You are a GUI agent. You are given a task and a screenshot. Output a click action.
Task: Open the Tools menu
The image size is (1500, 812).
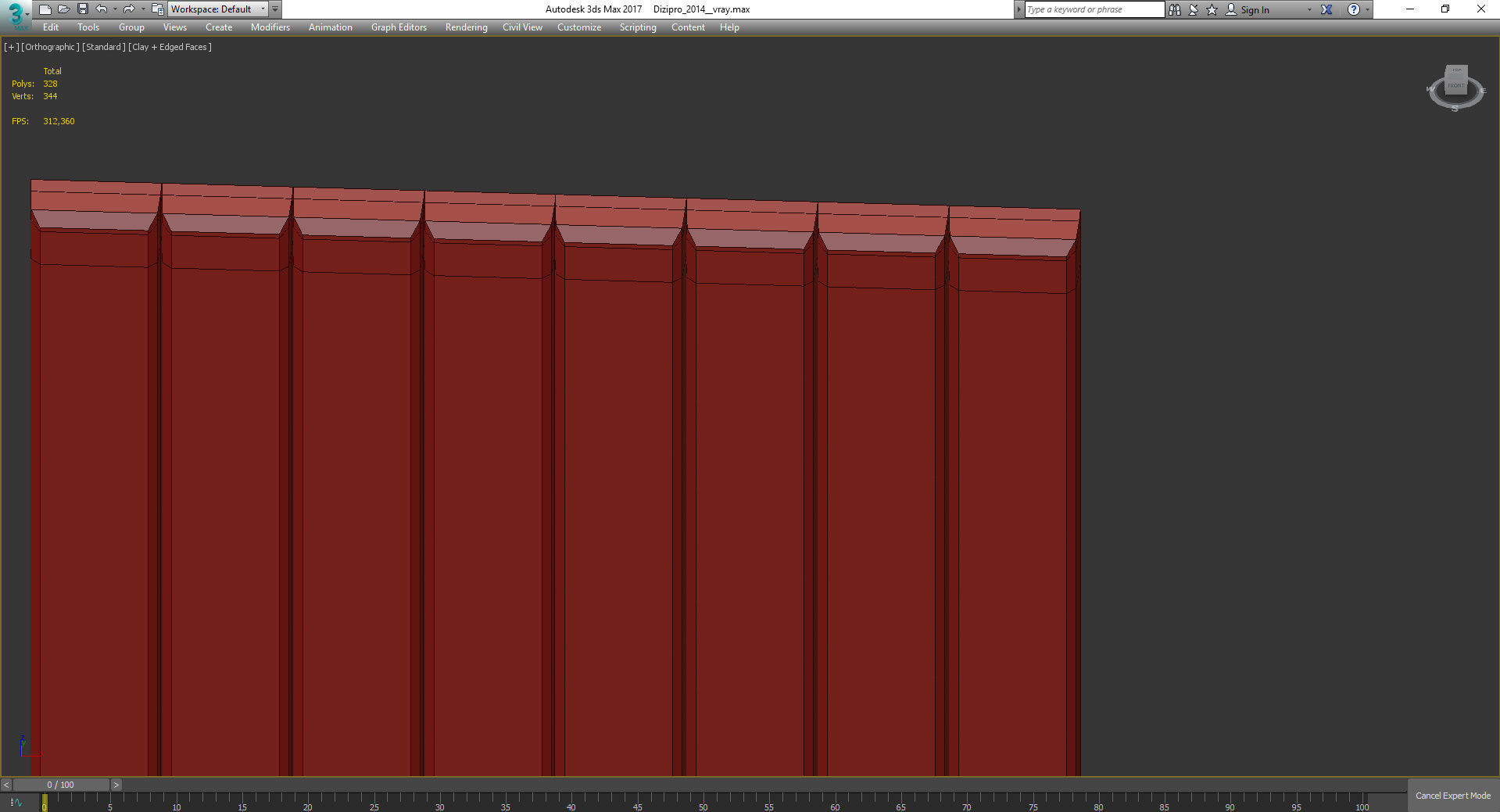tap(88, 27)
